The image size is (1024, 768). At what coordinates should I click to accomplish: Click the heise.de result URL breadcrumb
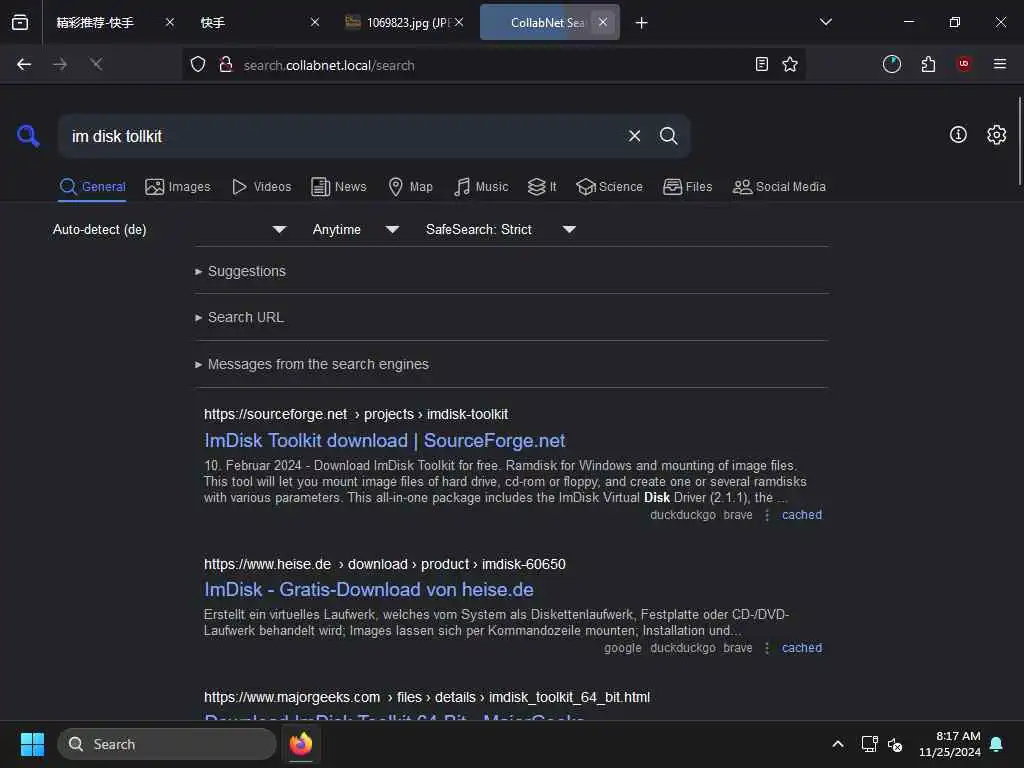(385, 564)
